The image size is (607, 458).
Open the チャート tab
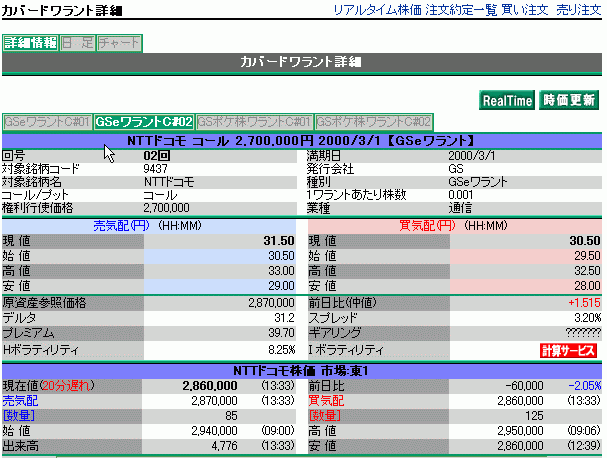119,43
